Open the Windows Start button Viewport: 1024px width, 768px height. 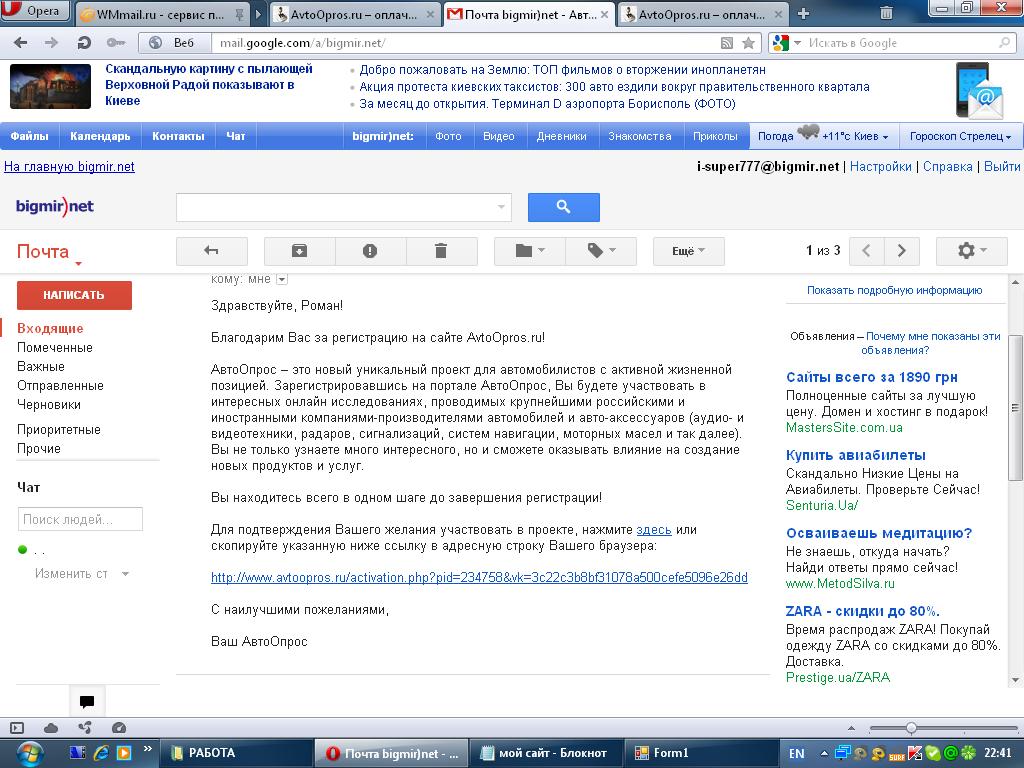tap(29, 754)
